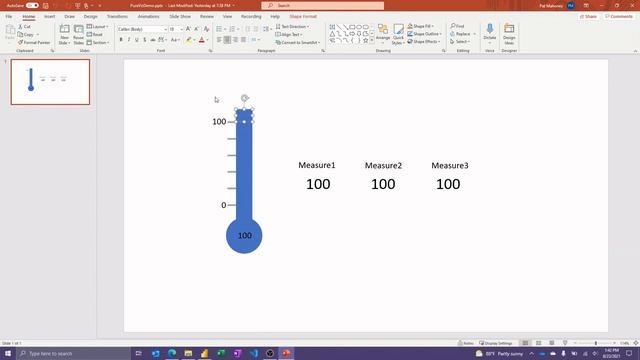Image resolution: width=640 pixels, height=360 pixels.
Task: Open the Windows Start menu
Action: pos(8,353)
